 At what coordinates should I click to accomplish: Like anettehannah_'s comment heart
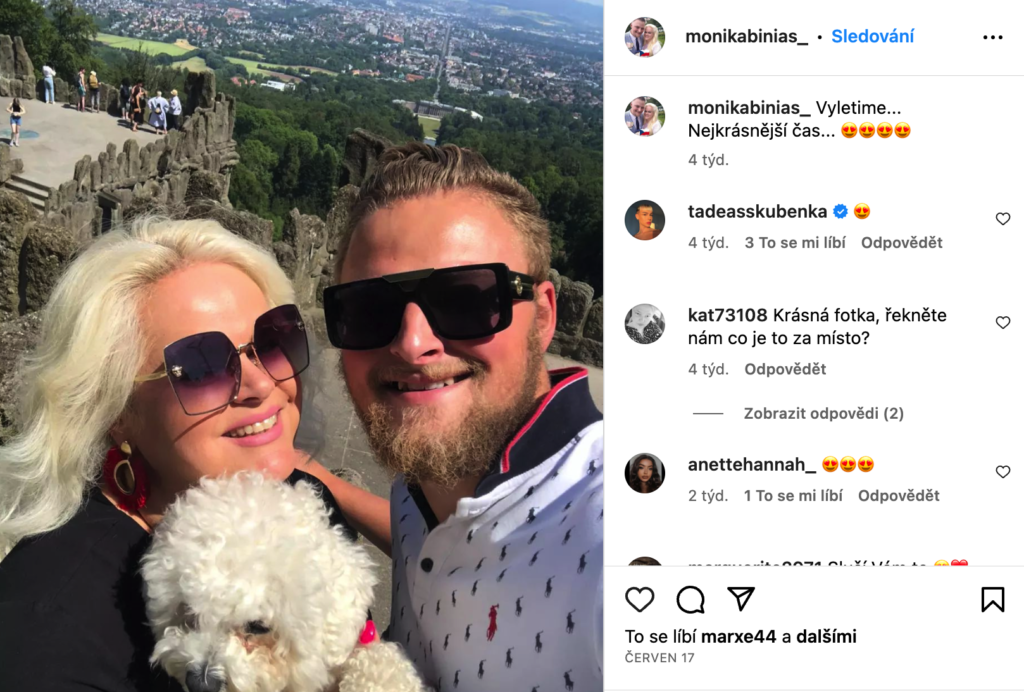[1003, 472]
